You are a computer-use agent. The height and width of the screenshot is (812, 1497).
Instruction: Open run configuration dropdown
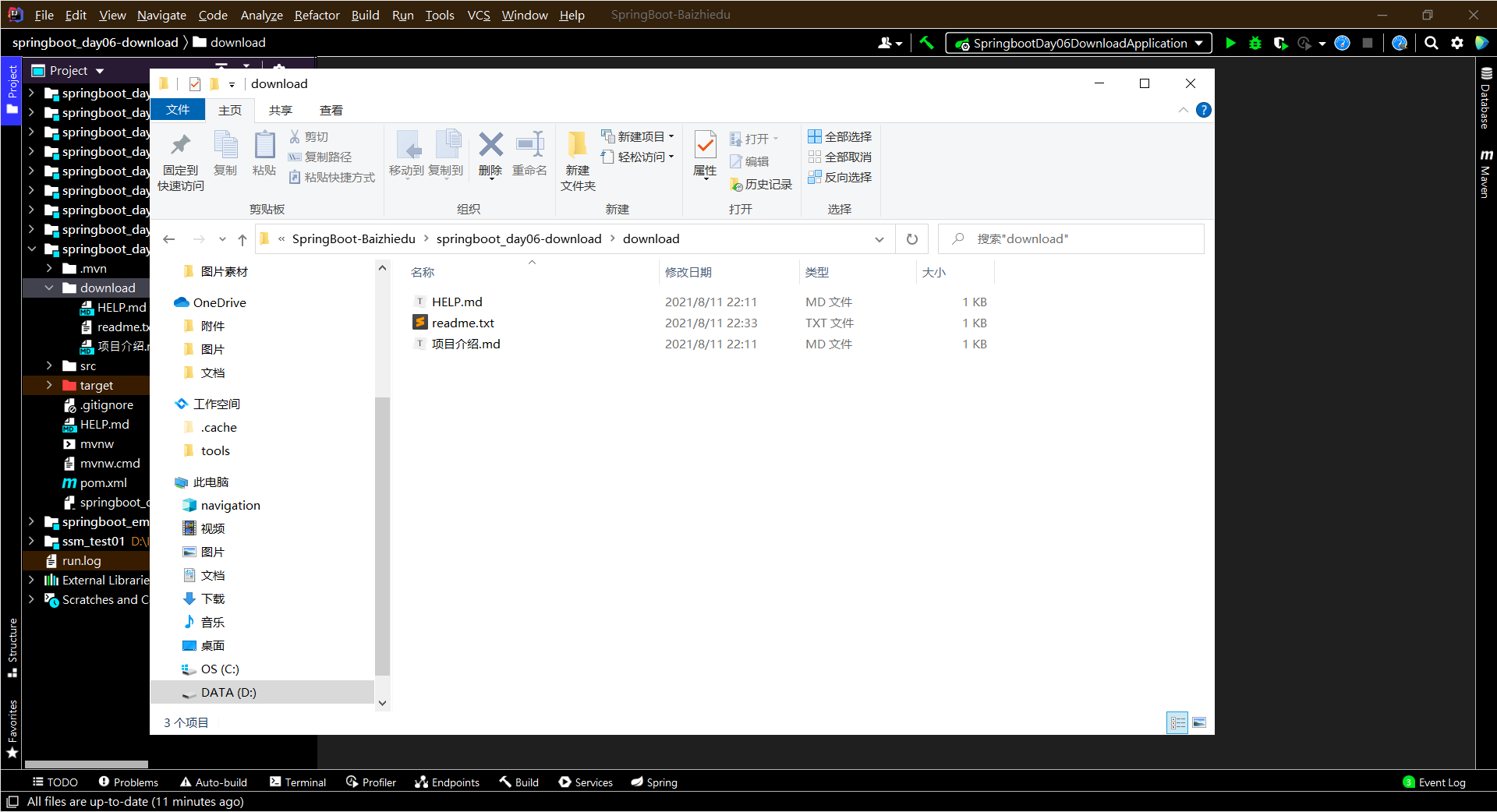pyautogui.click(x=1079, y=43)
